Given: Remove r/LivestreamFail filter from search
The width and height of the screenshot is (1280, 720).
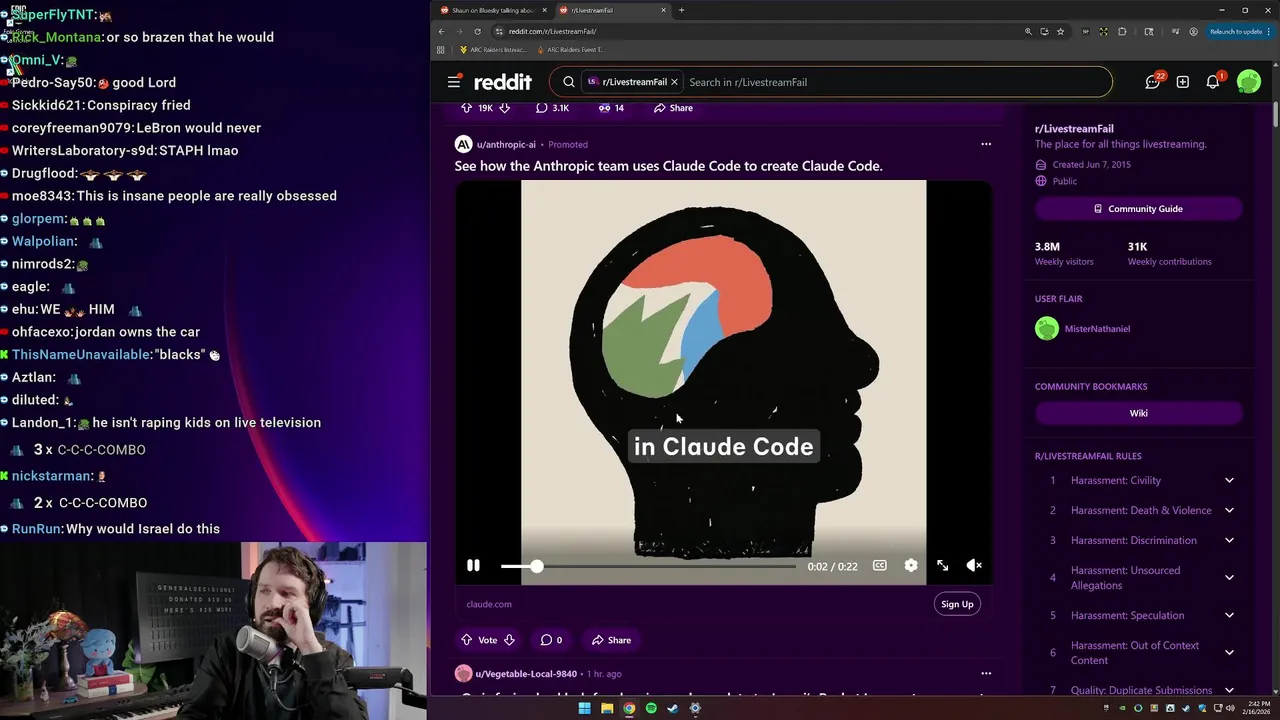Looking at the screenshot, I should point(674,82).
